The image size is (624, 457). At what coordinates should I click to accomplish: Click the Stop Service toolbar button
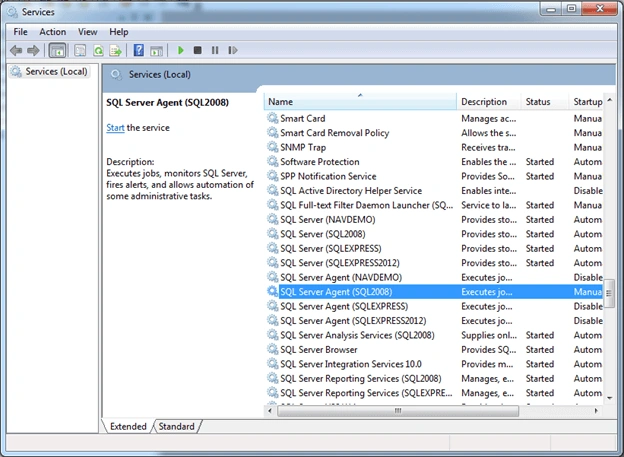pos(197,50)
